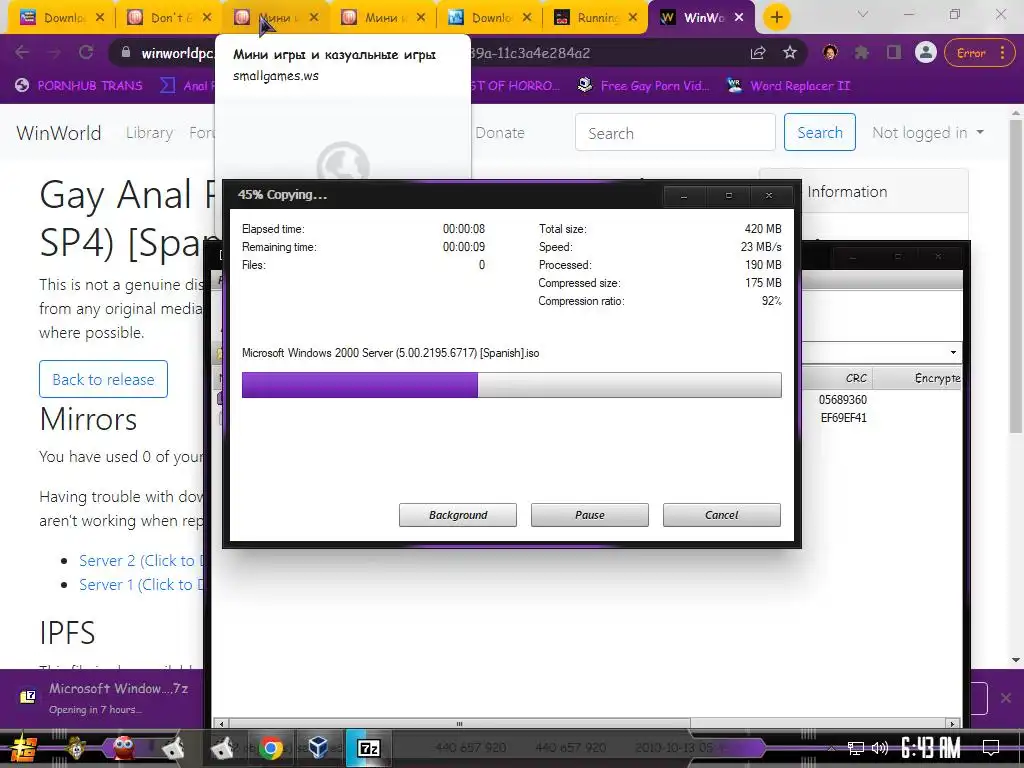Screen dimensions: 1024x768
Task: View site info via lock icon
Action: pyautogui.click(x=126, y=52)
